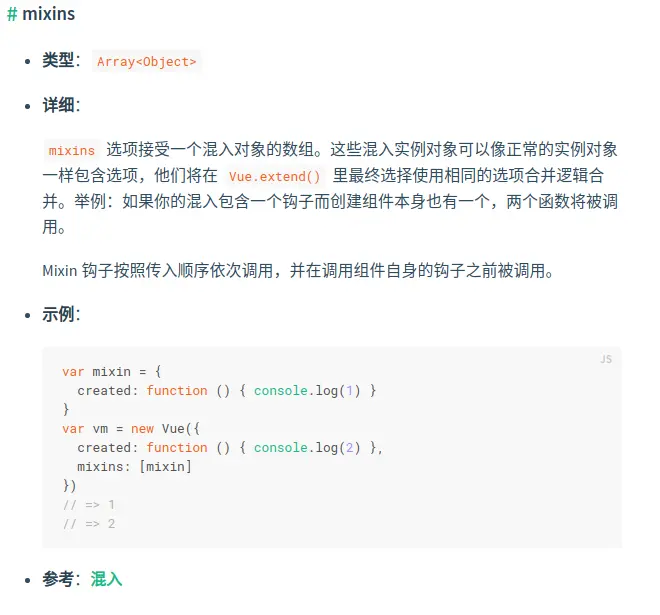Click the first created: function code line

(226, 391)
